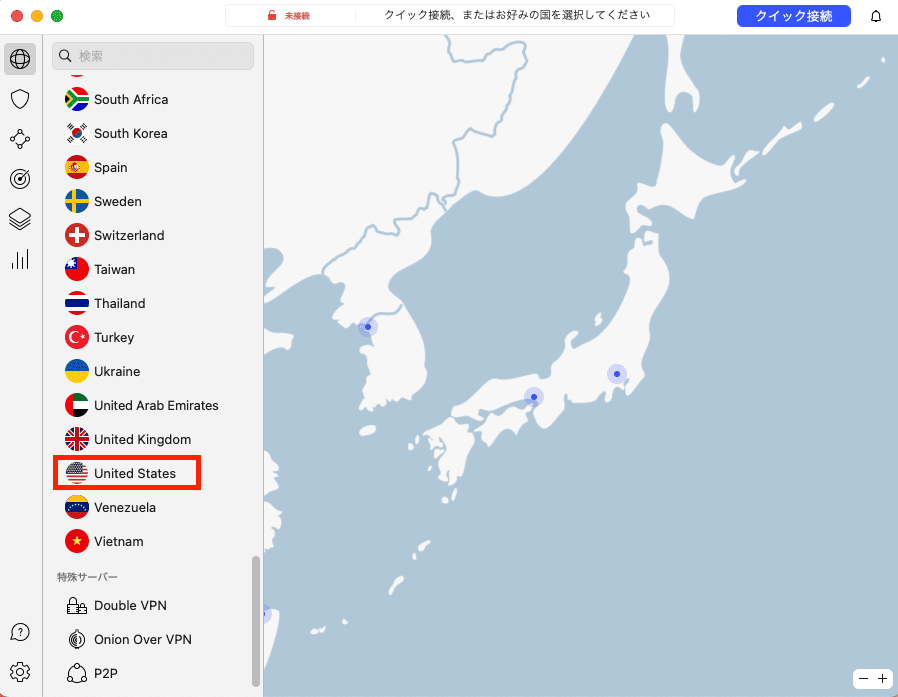This screenshot has width=898, height=697.
Task: Select United States text in list
Action: [135, 473]
